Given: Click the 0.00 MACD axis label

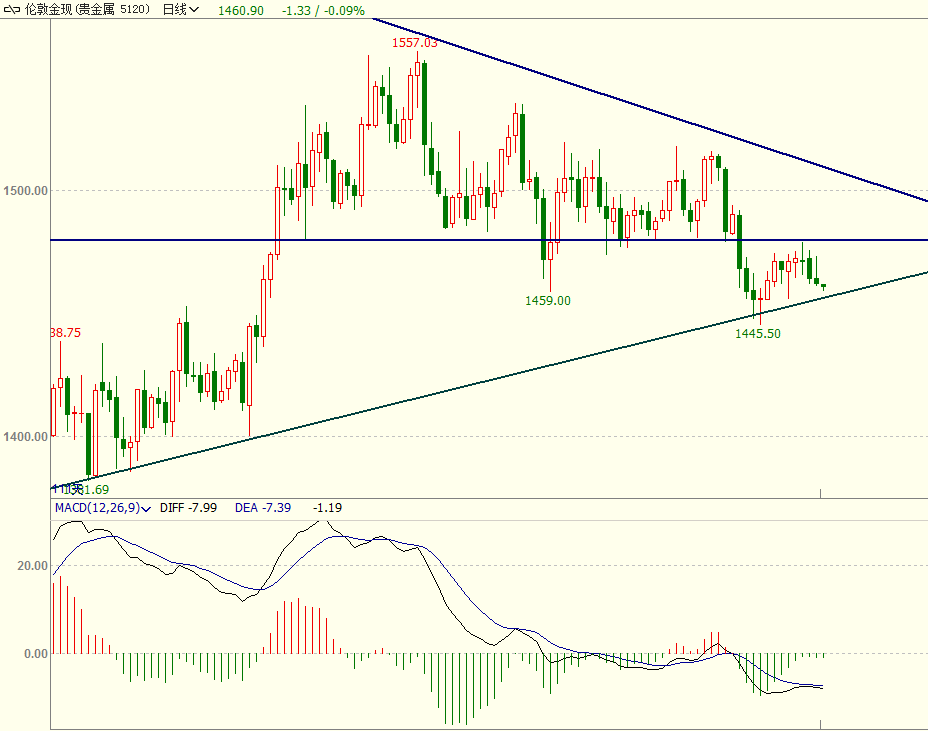Looking at the screenshot, I should pyautogui.click(x=36, y=653).
